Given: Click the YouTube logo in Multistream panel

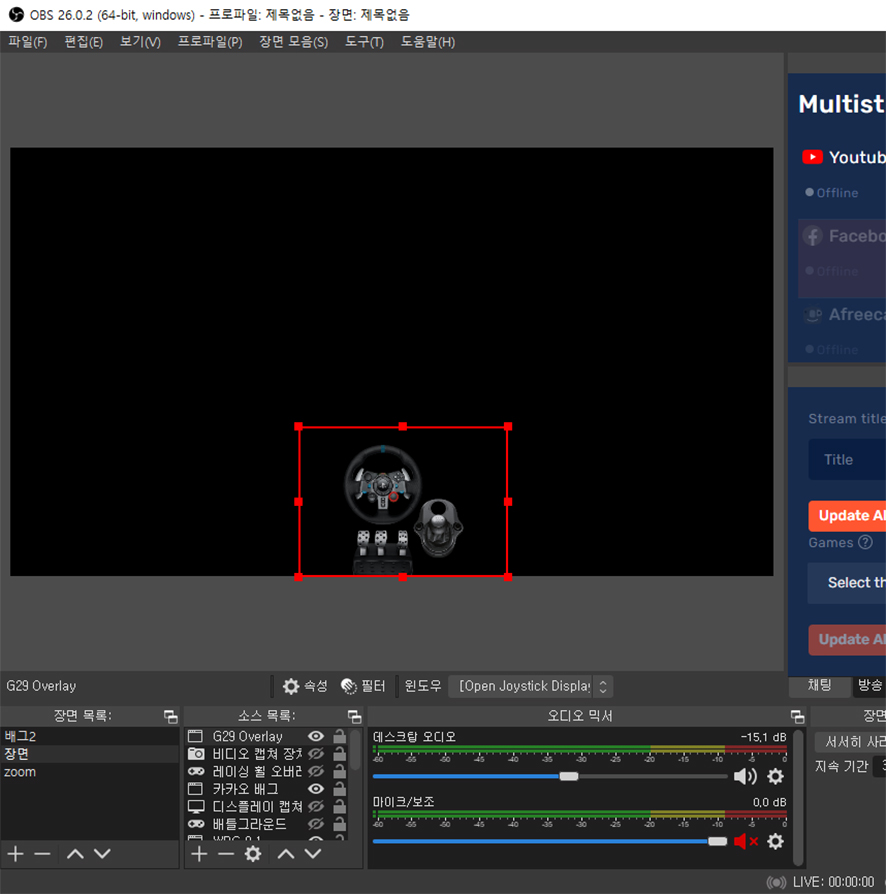Looking at the screenshot, I should pos(812,157).
